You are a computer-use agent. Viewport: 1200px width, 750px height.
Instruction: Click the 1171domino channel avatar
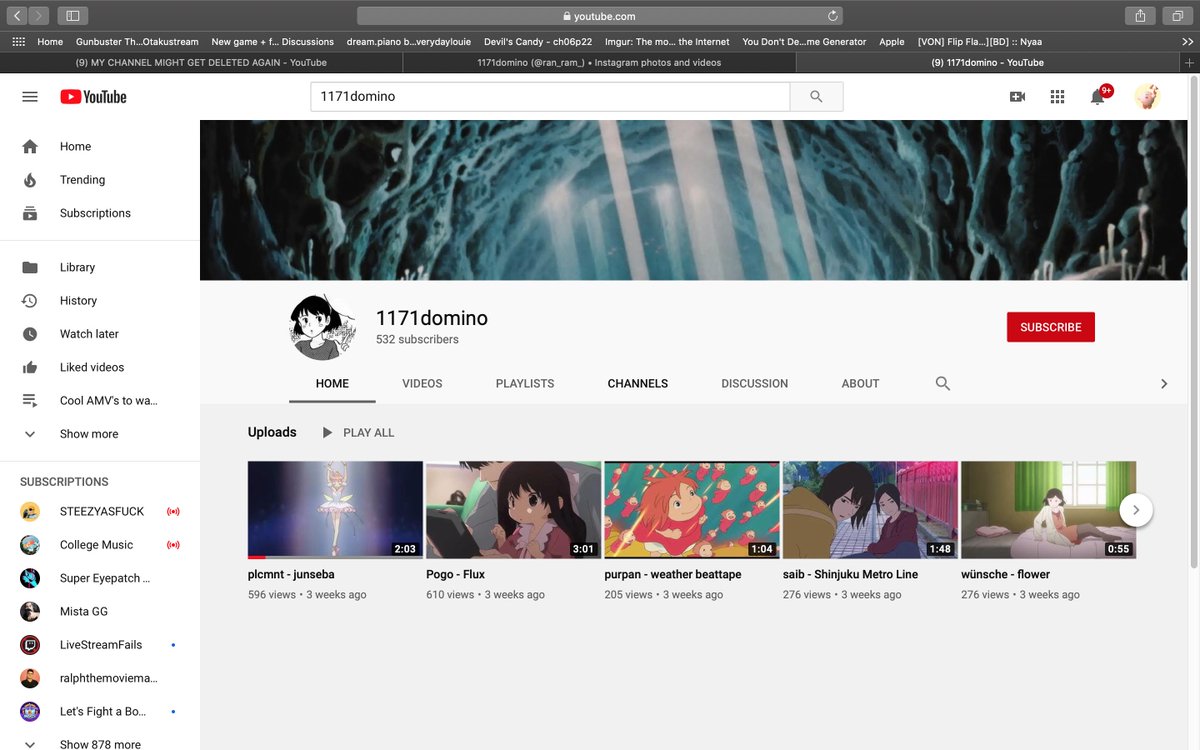tap(323, 328)
